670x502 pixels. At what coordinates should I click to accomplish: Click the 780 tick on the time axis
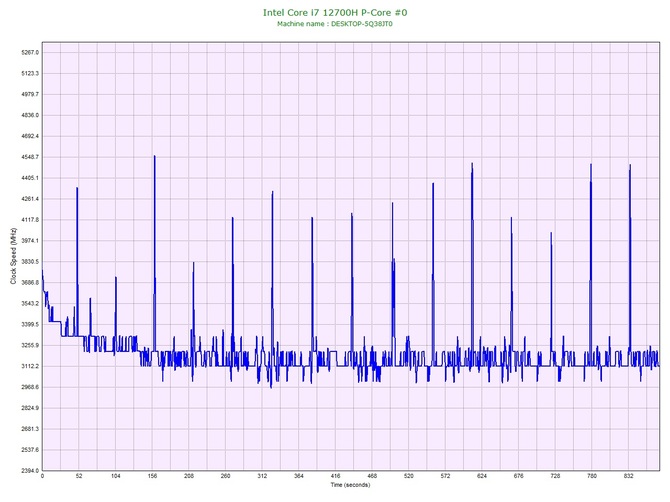[x=592, y=476]
